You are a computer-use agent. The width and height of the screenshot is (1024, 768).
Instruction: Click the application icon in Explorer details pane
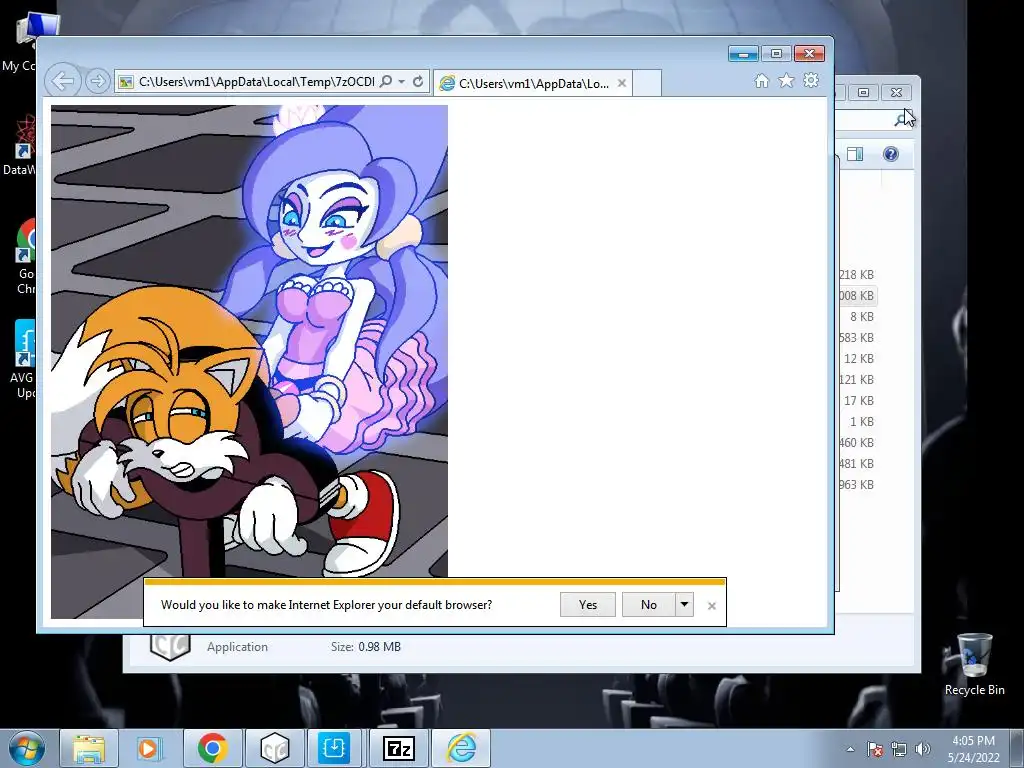[170, 647]
